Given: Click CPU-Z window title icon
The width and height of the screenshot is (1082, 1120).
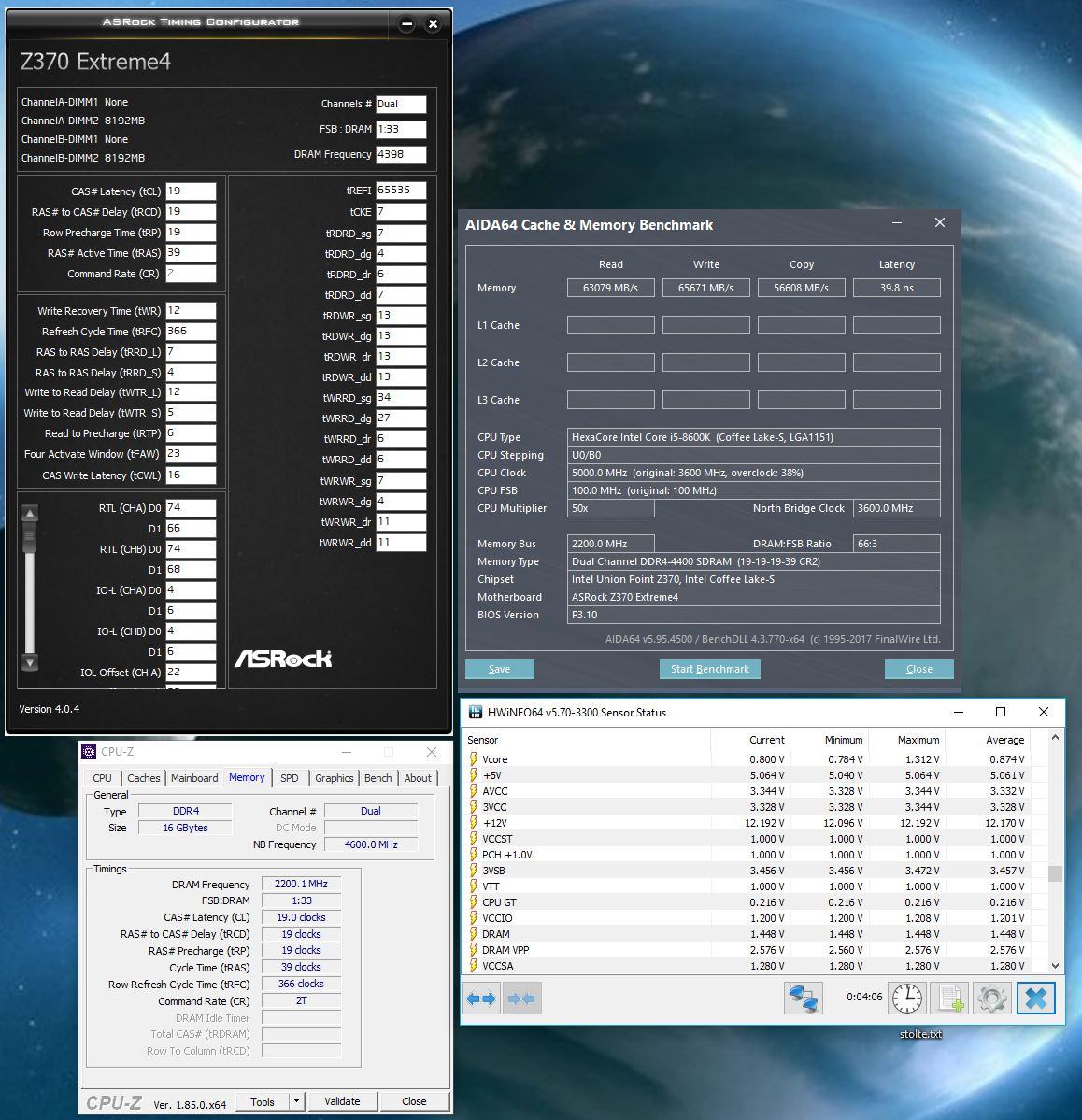Looking at the screenshot, I should coord(89,751).
